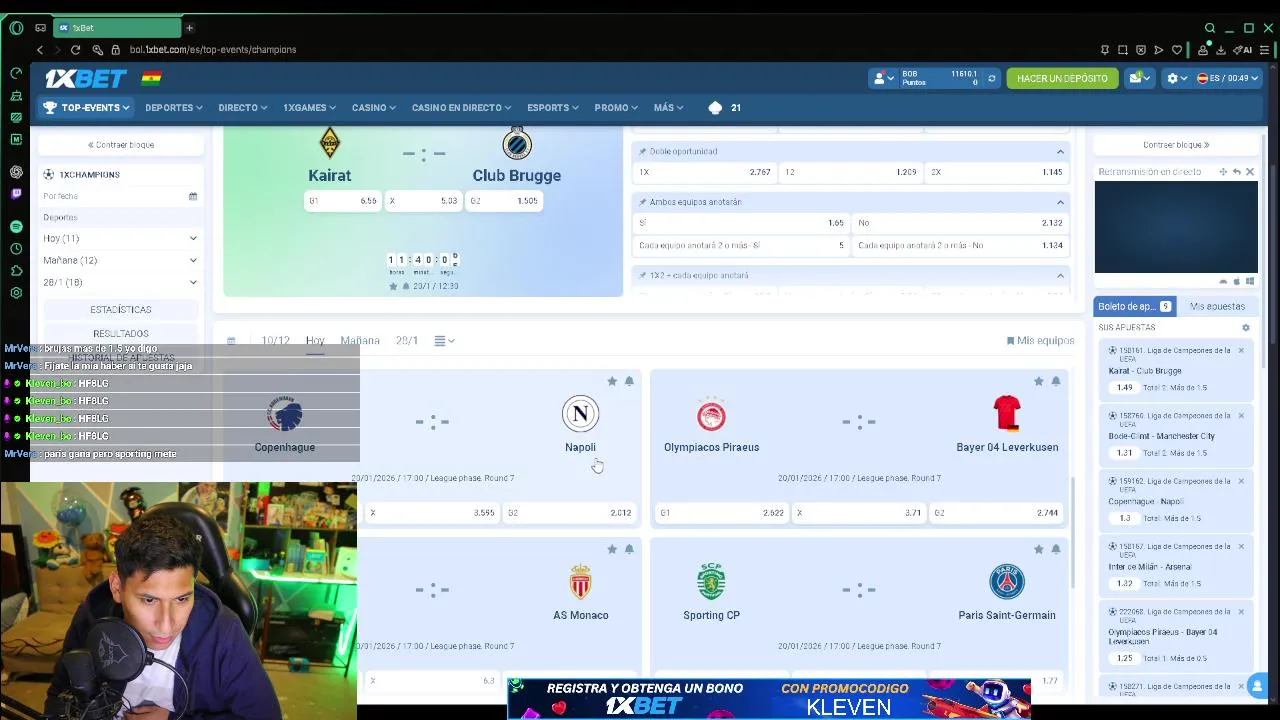Open the ESPORTS menu
This screenshot has height=720, width=1280.
tap(553, 107)
